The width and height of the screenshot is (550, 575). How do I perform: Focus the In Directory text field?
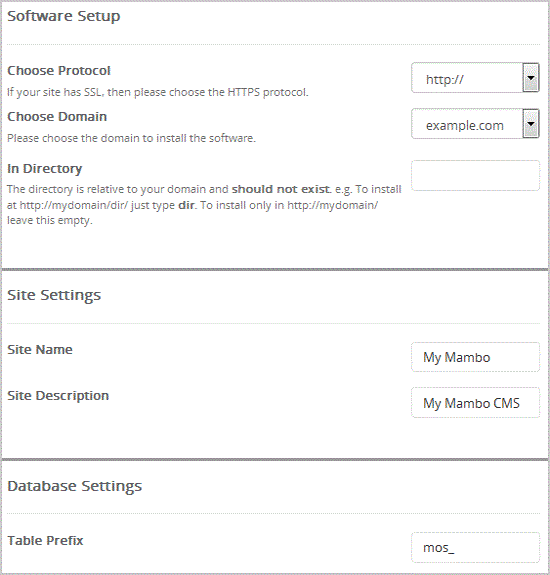point(475,175)
